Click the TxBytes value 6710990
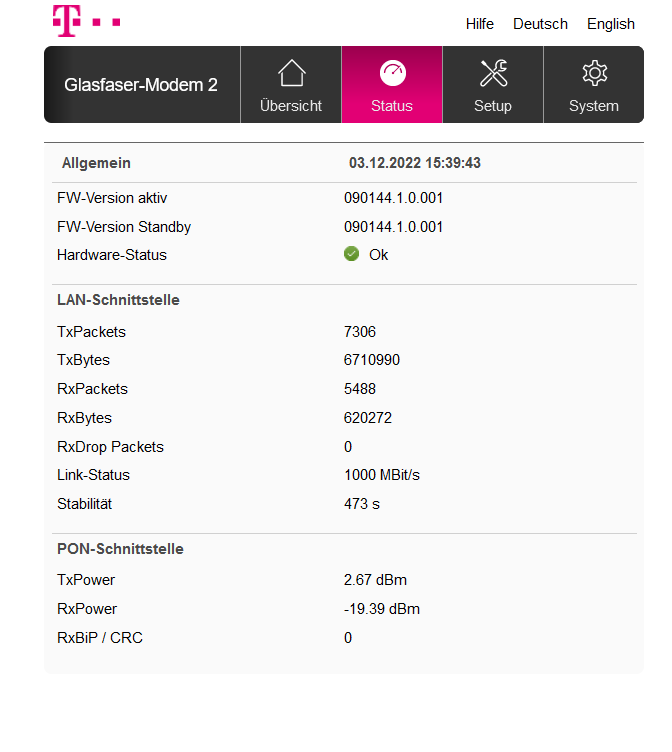 click(x=372, y=360)
